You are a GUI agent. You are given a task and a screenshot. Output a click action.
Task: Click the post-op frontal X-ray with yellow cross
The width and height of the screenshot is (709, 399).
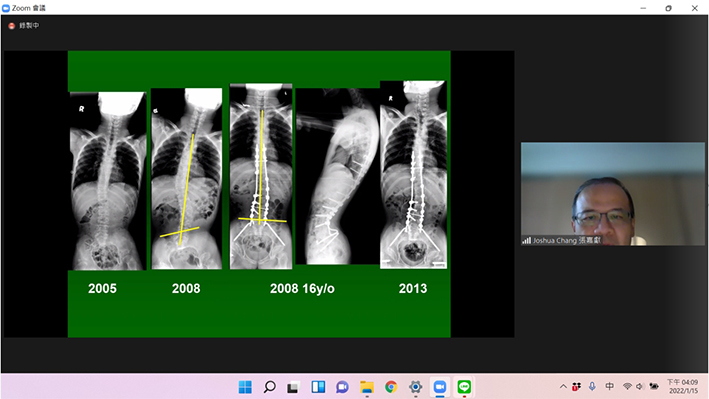(x=261, y=176)
